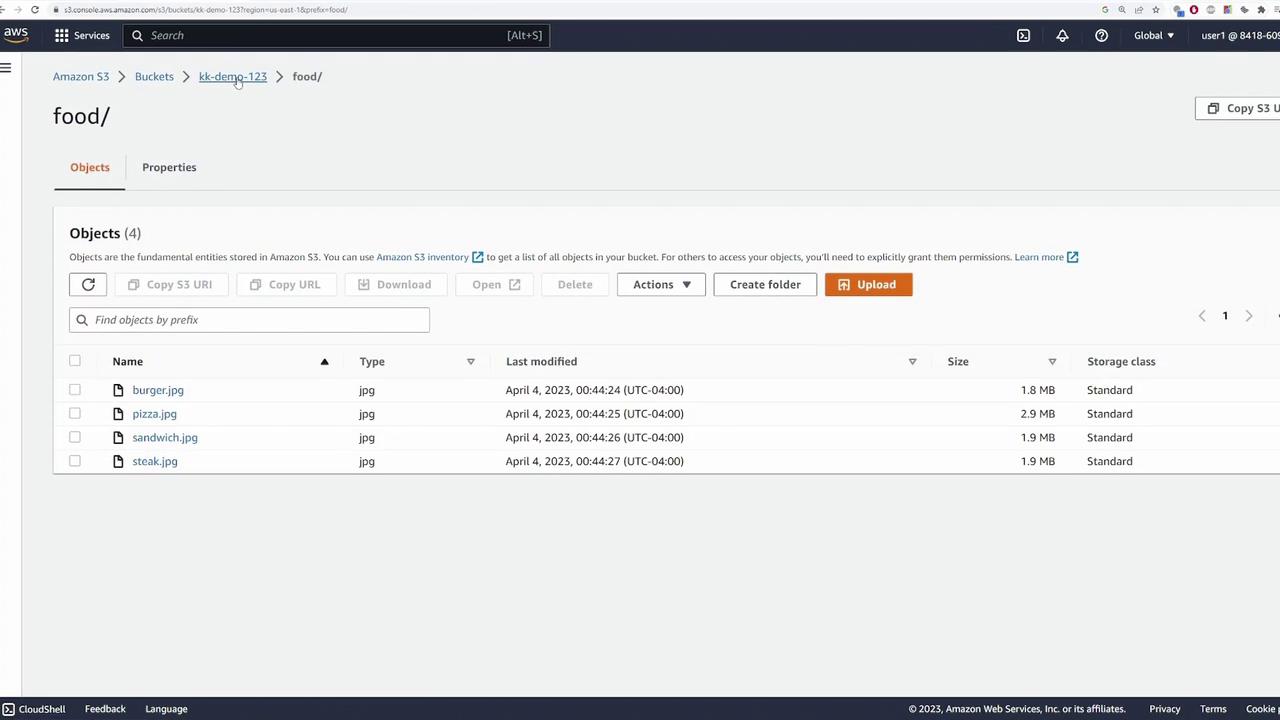The height and width of the screenshot is (720, 1280).
Task: Click the Copy S3 URI button at top right
Action: 1238,108
